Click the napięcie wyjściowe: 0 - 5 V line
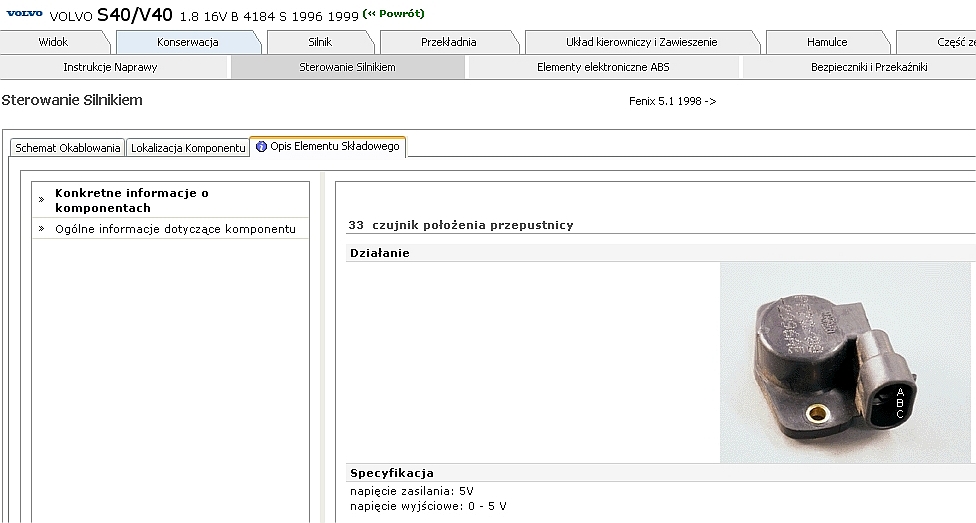The height and width of the screenshot is (523, 976). (428, 506)
